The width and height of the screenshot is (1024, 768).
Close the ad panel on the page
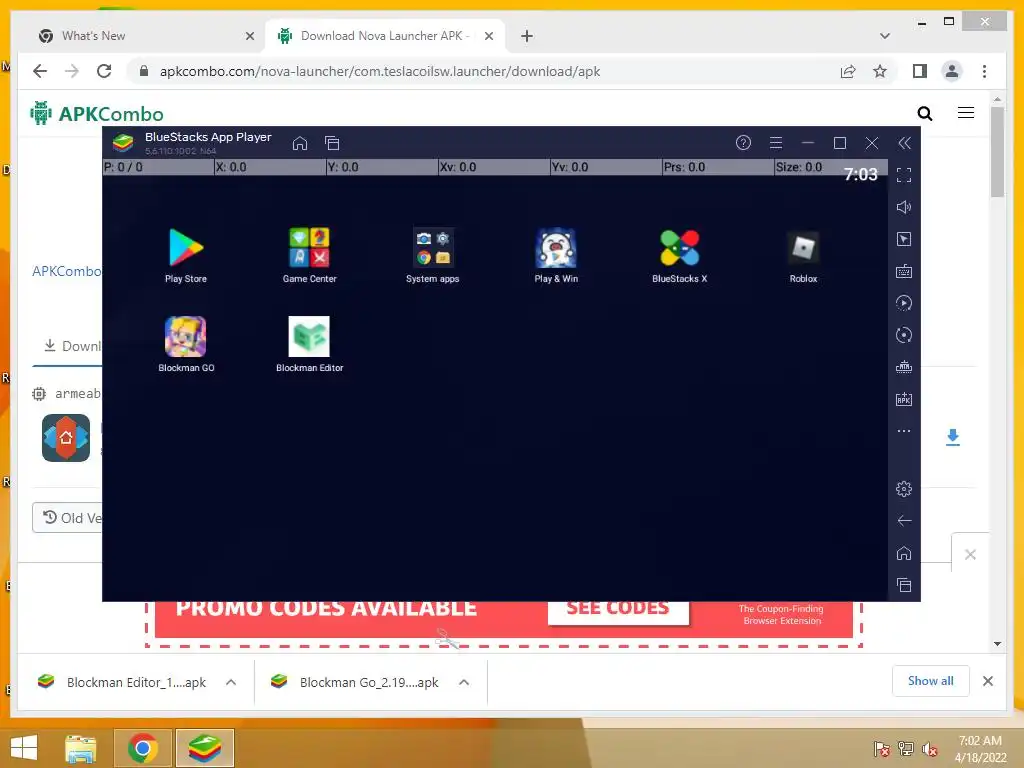coord(970,554)
